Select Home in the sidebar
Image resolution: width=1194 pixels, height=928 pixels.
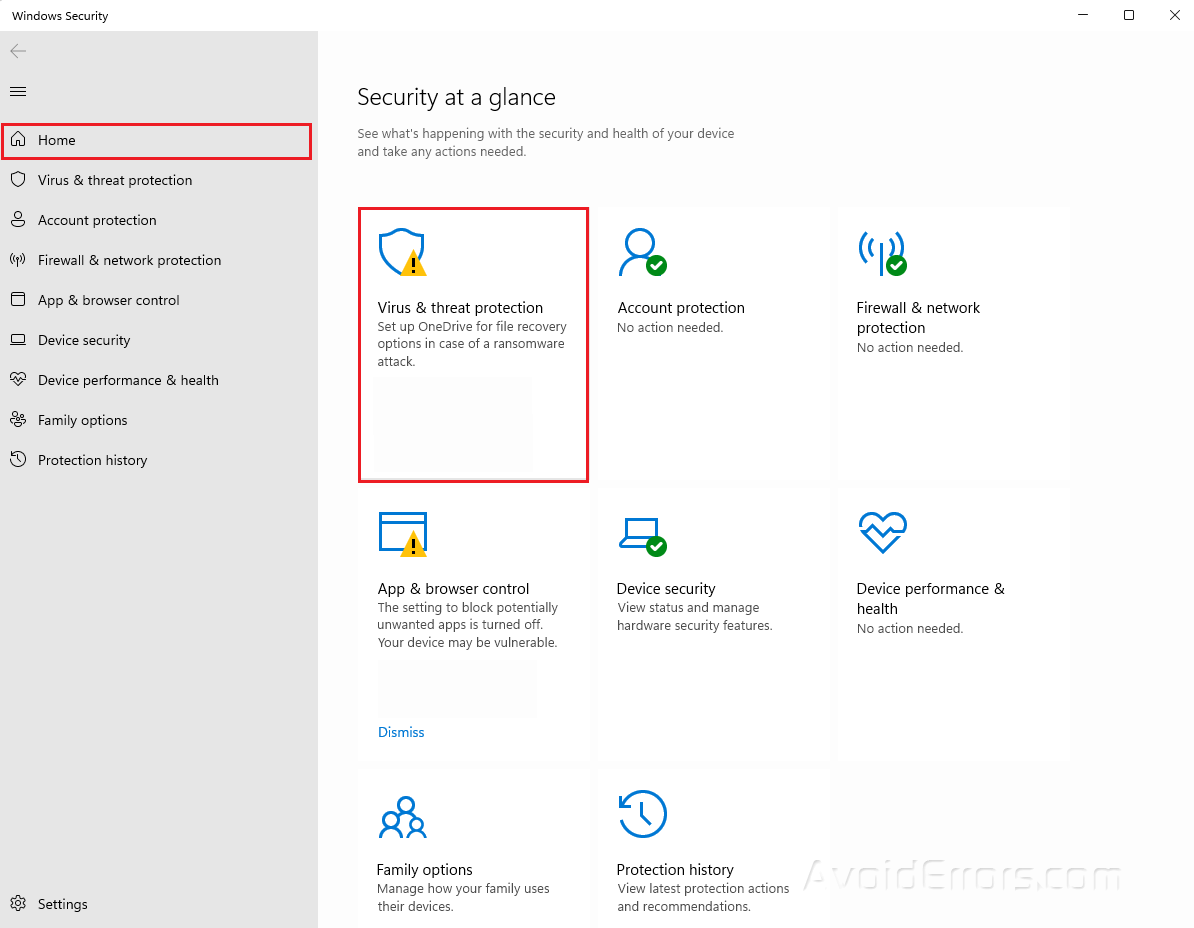pyautogui.click(x=57, y=141)
